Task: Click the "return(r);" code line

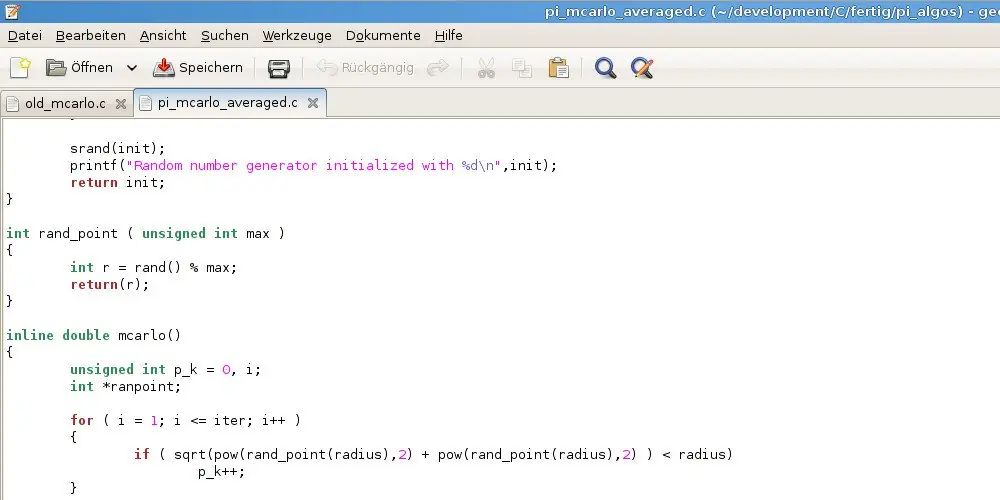Action: click(x=110, y=284)
